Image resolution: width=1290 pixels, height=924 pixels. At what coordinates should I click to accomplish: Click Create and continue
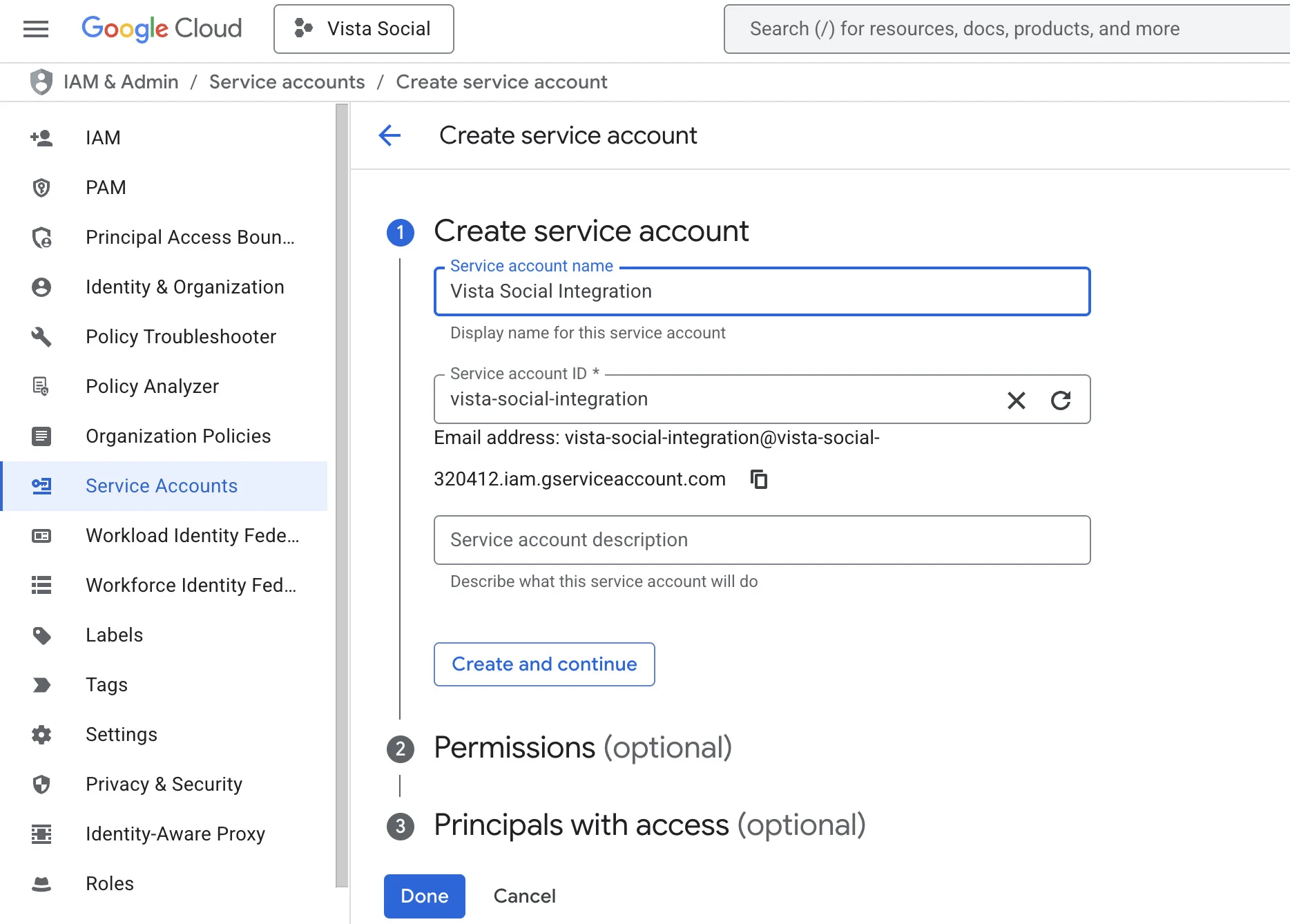544,664
